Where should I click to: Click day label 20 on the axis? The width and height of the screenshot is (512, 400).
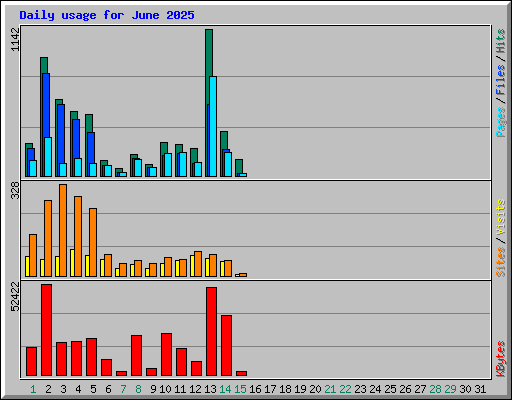[x=315, y=389]
